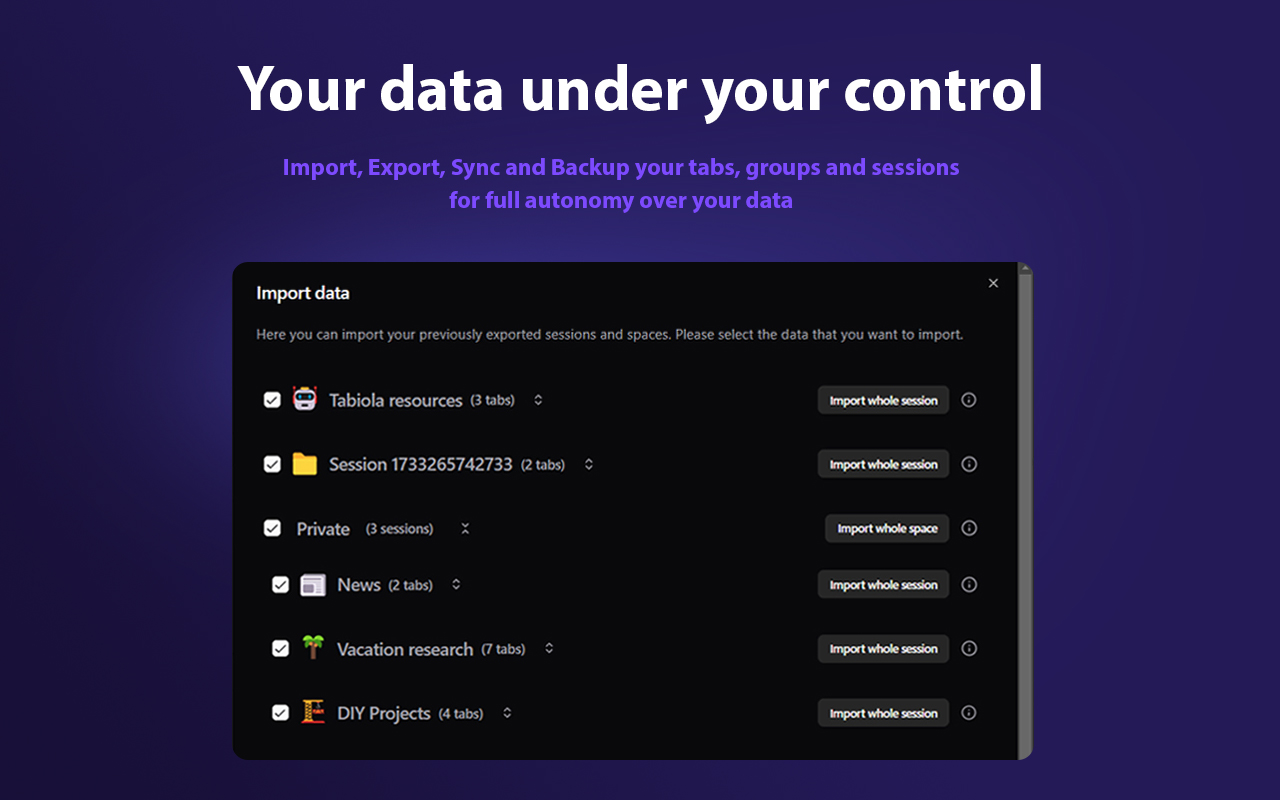Open info icon for Vacation research row

coord(968,648)
